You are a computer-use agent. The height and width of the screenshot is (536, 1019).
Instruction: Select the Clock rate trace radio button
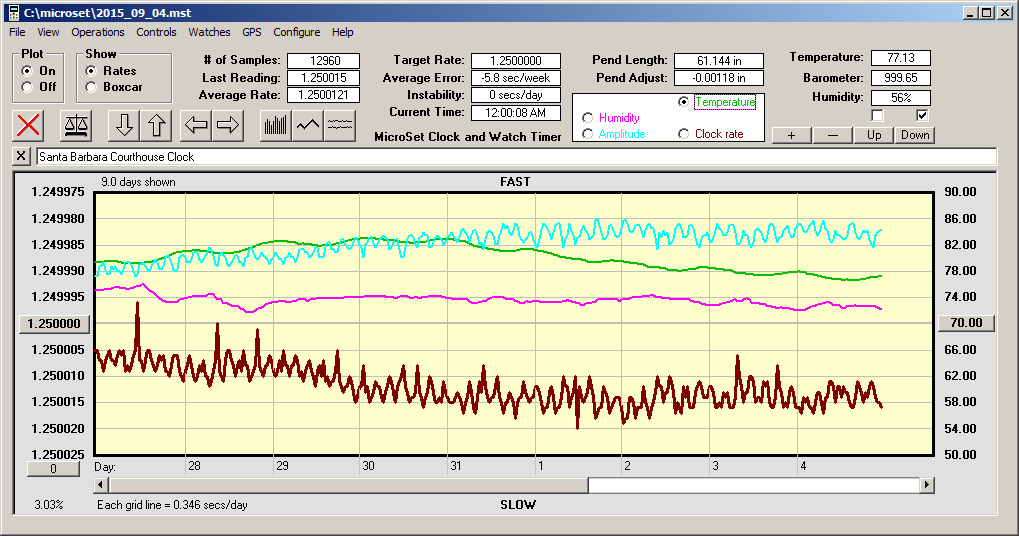point(683,134)
